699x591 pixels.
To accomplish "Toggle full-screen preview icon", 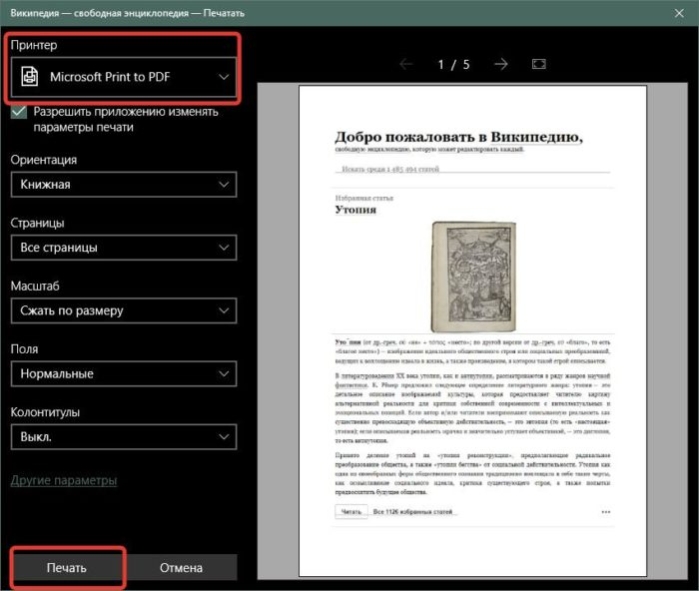I will pyautogui.click(x=539, y=64).
